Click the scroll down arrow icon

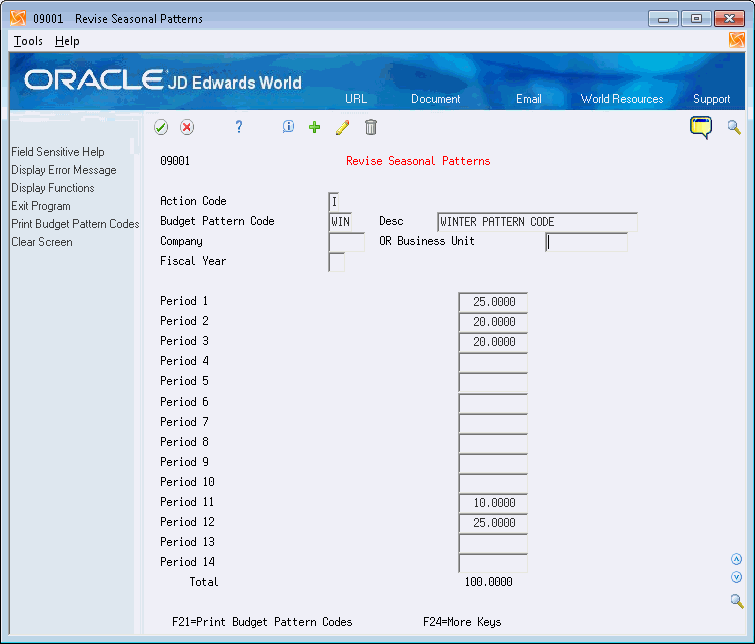(736, 577)
